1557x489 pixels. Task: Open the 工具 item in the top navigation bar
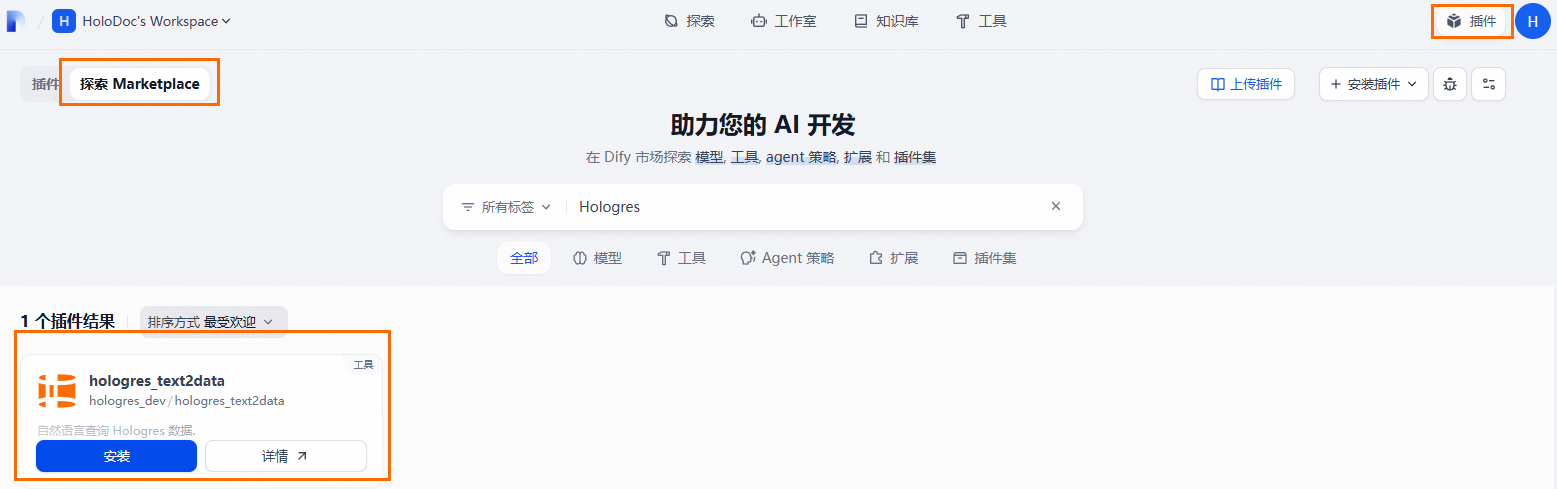click(981, 21)
